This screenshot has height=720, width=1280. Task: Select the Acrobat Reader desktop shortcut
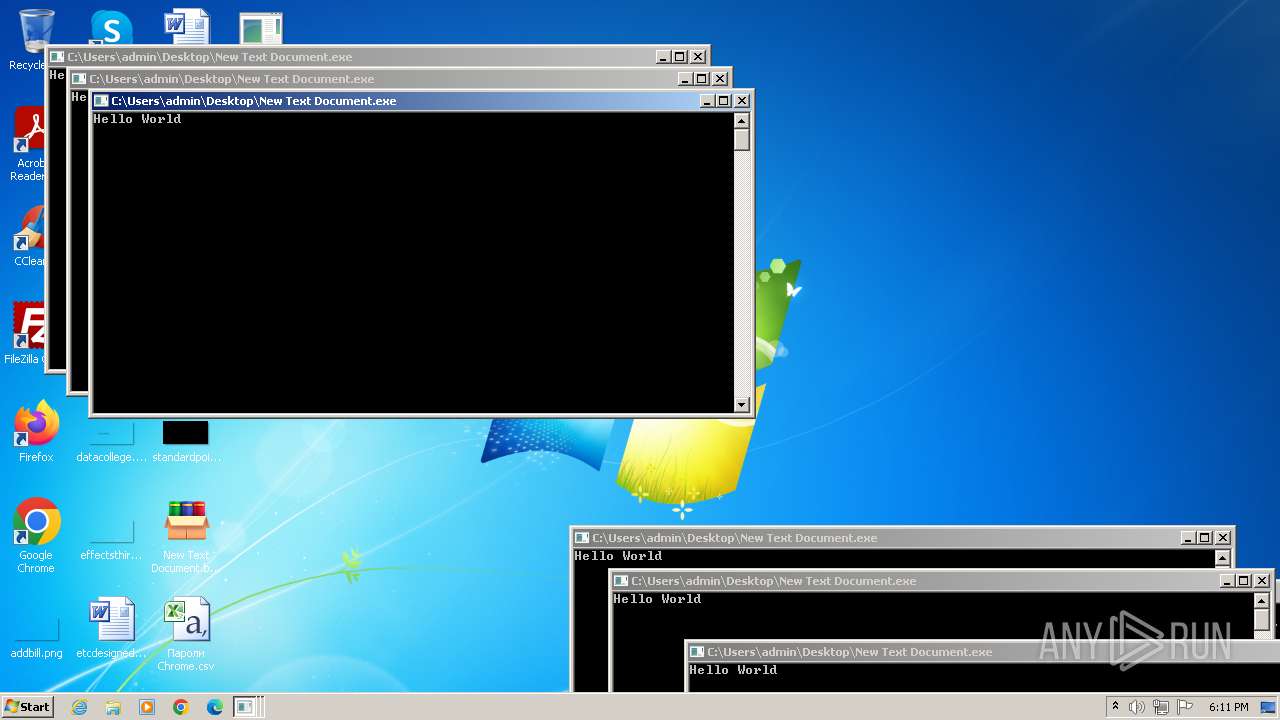[30, 145]
